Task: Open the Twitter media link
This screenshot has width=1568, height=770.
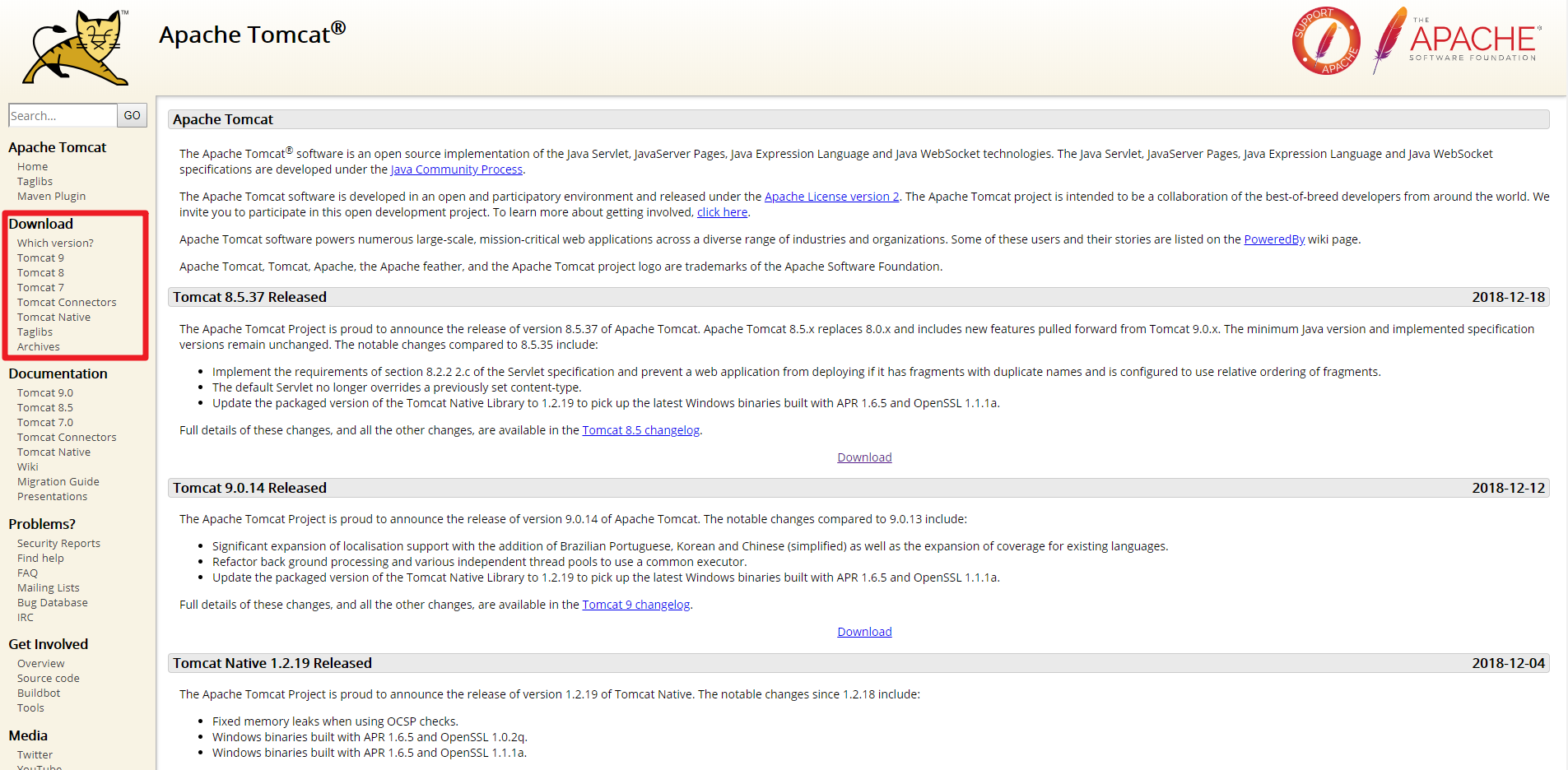Action: (35, 754)
